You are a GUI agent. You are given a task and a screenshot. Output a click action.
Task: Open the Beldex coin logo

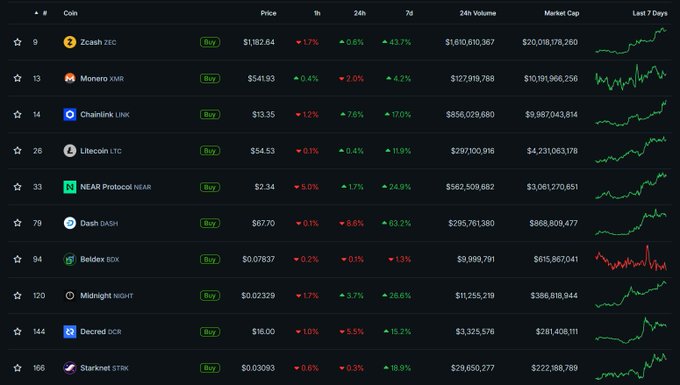pyautogui.click(x=70, y=259)
